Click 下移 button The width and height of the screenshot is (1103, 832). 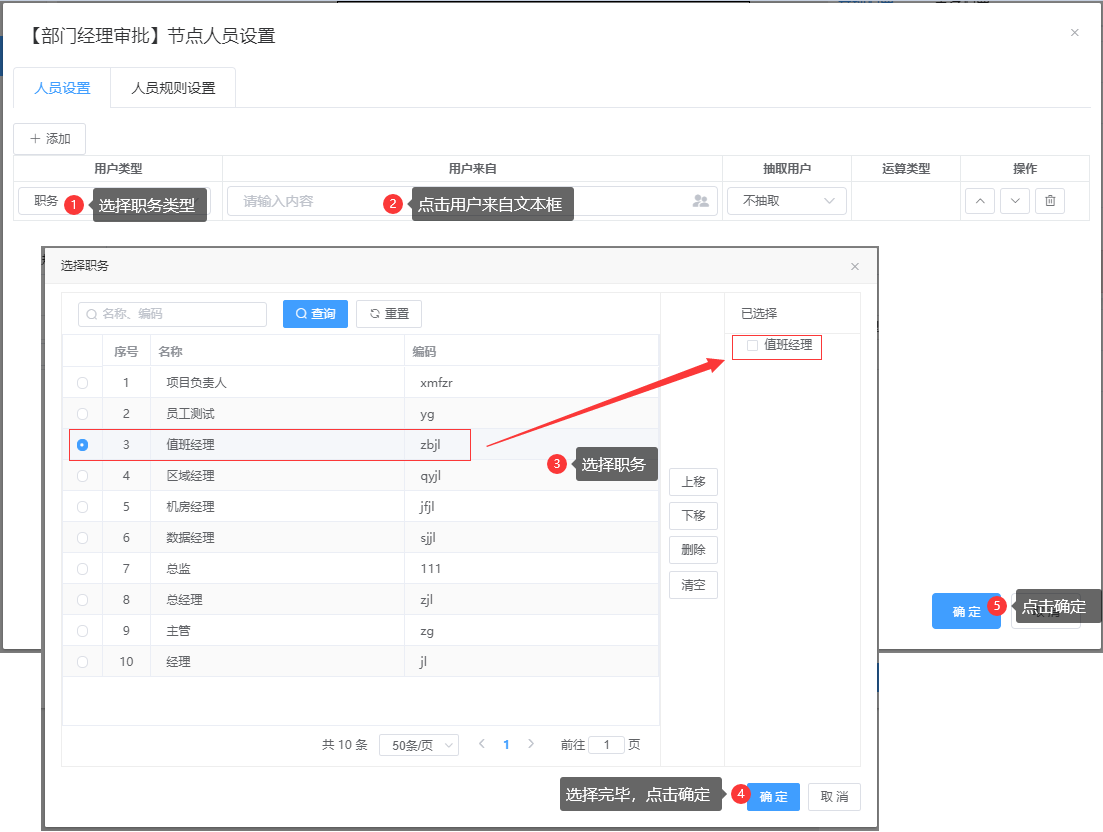click(x=693, y=516)
